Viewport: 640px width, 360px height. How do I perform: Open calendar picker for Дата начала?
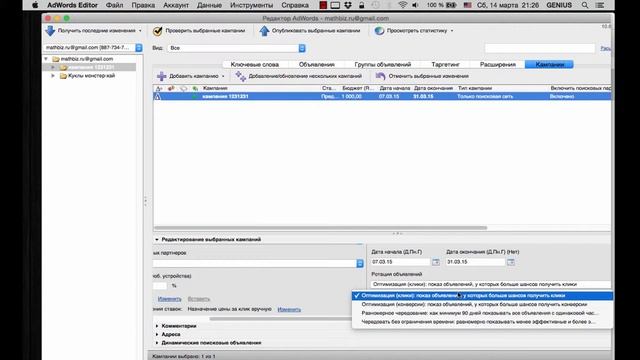(436, 262)
